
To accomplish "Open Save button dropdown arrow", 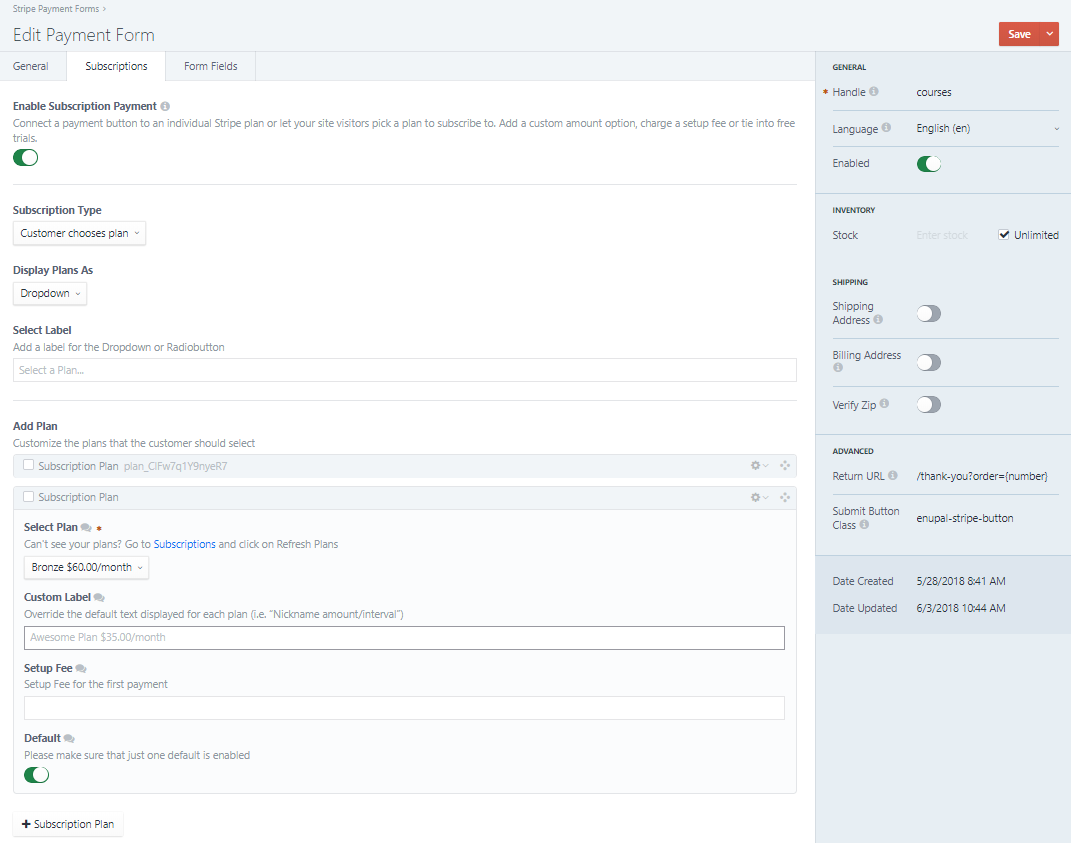I will pyautogui.click(x=1049, y=34).
